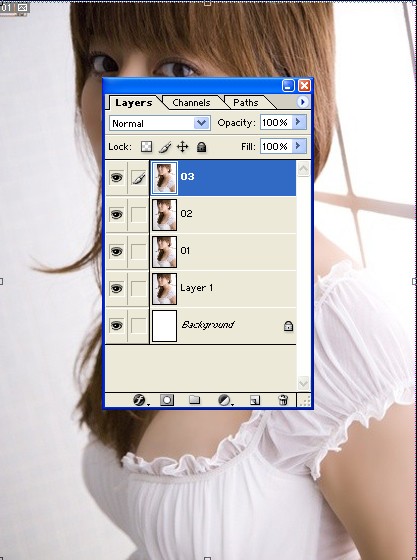Toggle link box on Background layer
Viewport: 417px width, 560px height.
tap(139, 325)
